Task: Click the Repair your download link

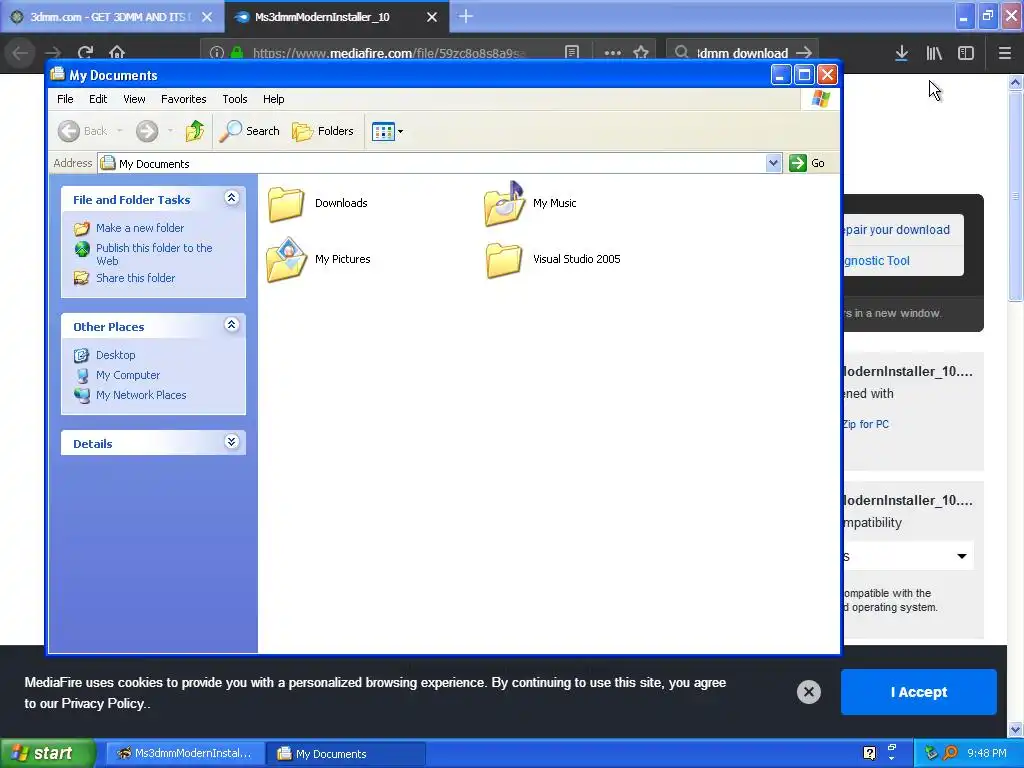Action: pos(896,230)
